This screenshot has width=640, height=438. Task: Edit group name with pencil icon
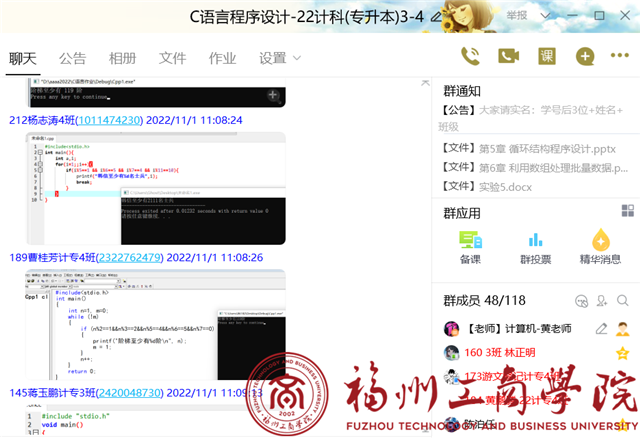click(601, 328)
